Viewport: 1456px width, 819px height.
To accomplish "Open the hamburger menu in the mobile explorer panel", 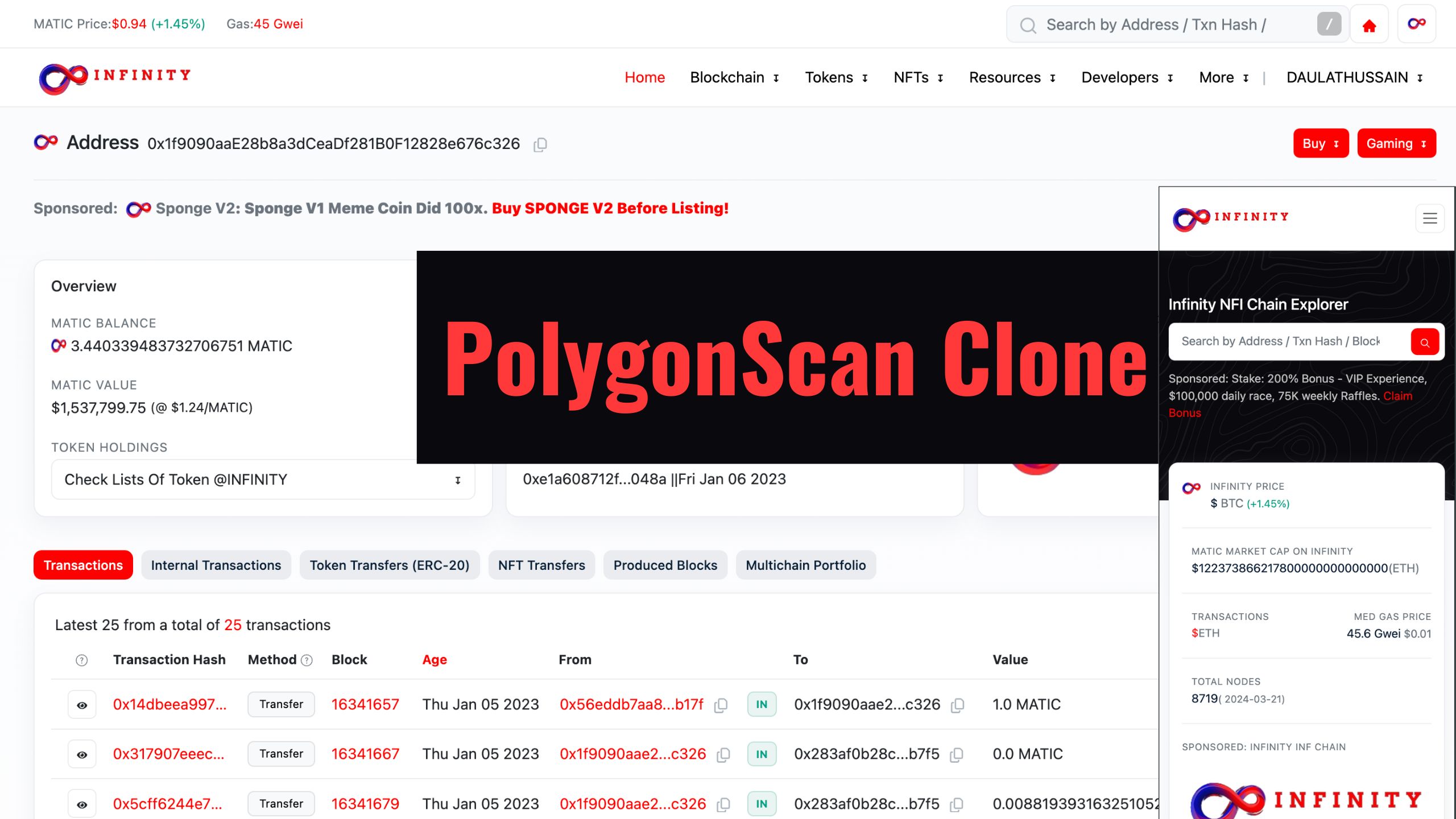I will click(1429, 218).
